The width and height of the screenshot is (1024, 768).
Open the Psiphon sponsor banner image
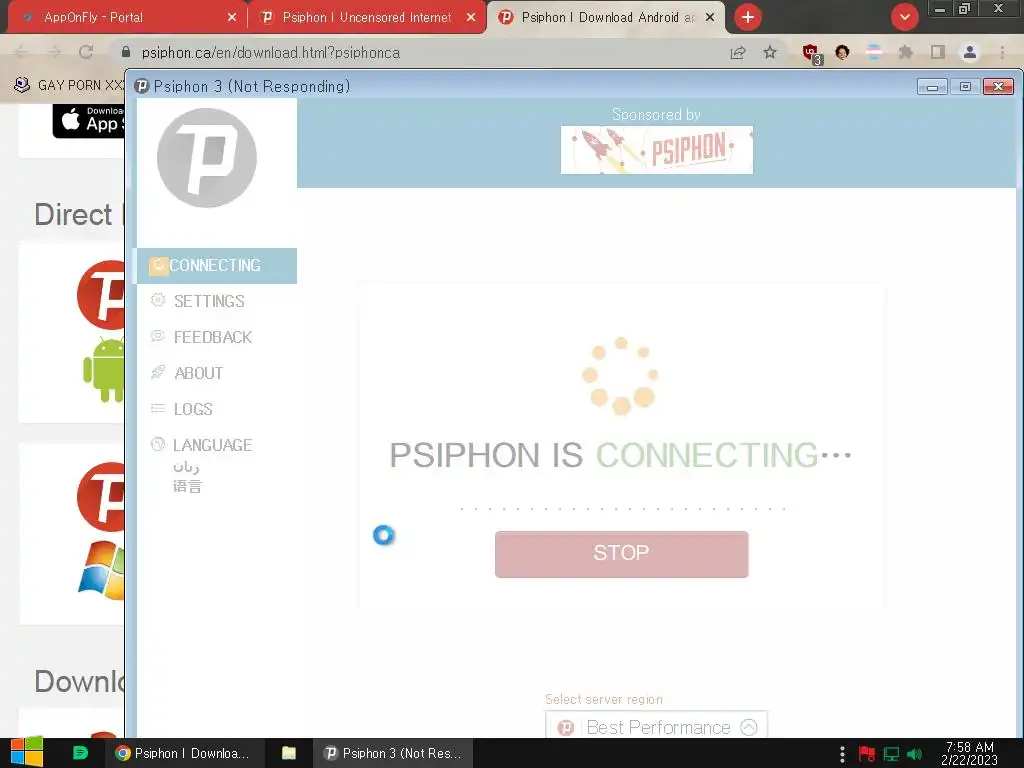656,150
